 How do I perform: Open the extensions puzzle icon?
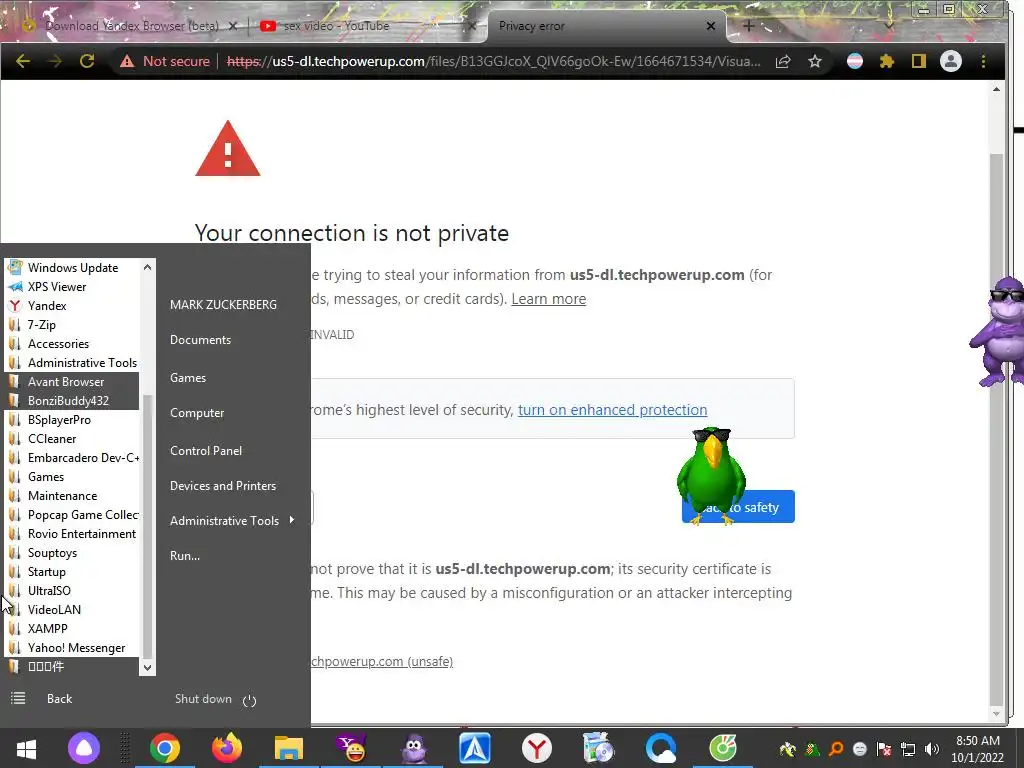click(887, 61)
